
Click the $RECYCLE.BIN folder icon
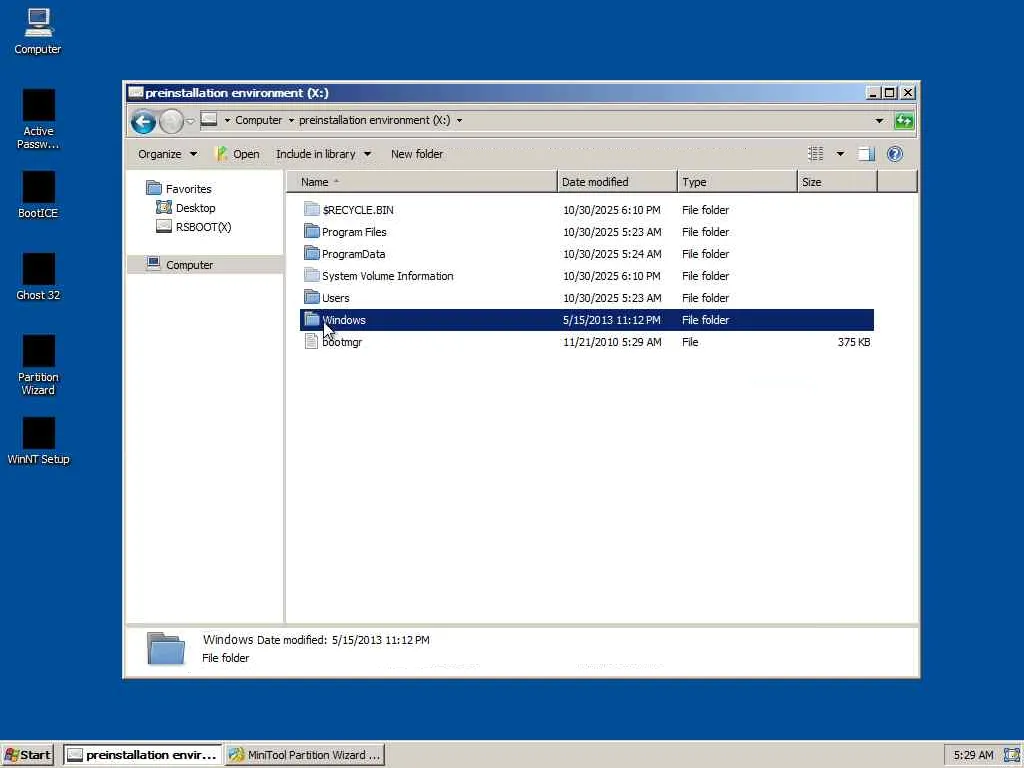point(312,210)
